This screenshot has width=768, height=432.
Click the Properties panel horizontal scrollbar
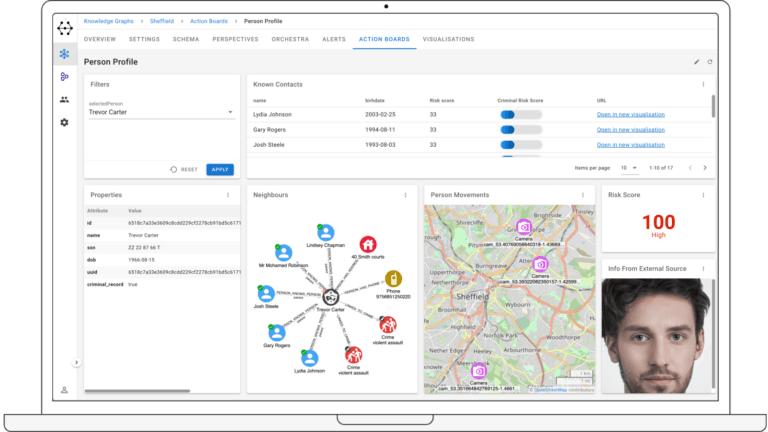pos(124,390)
